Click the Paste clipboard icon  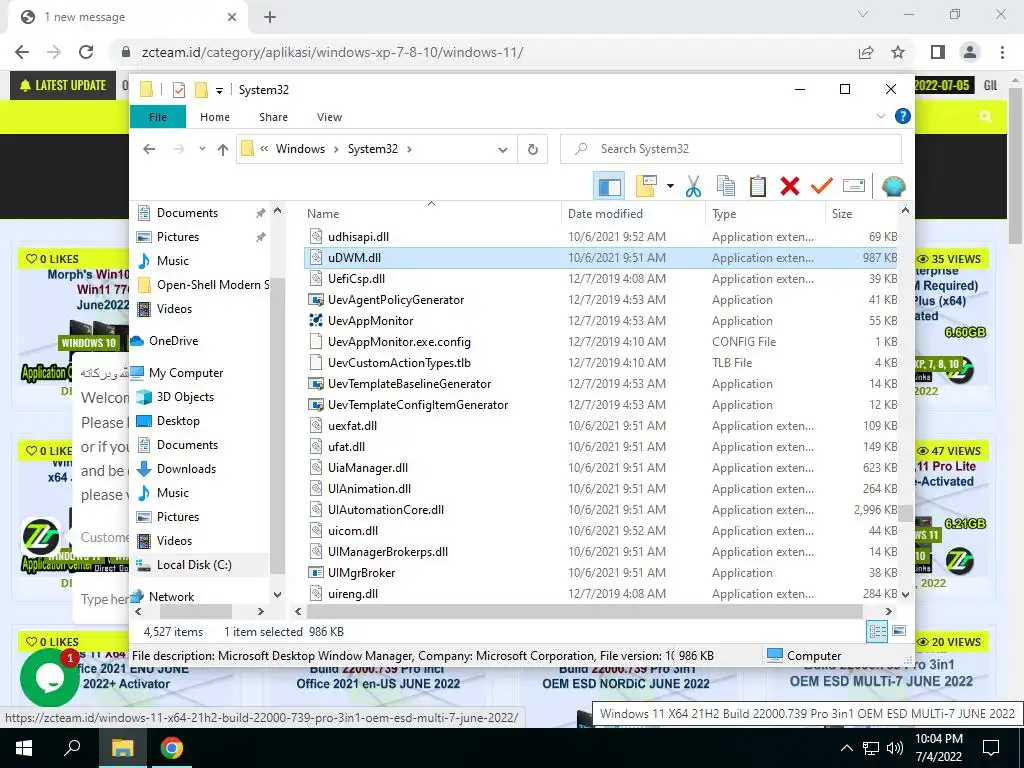click(x=758, y=187)
